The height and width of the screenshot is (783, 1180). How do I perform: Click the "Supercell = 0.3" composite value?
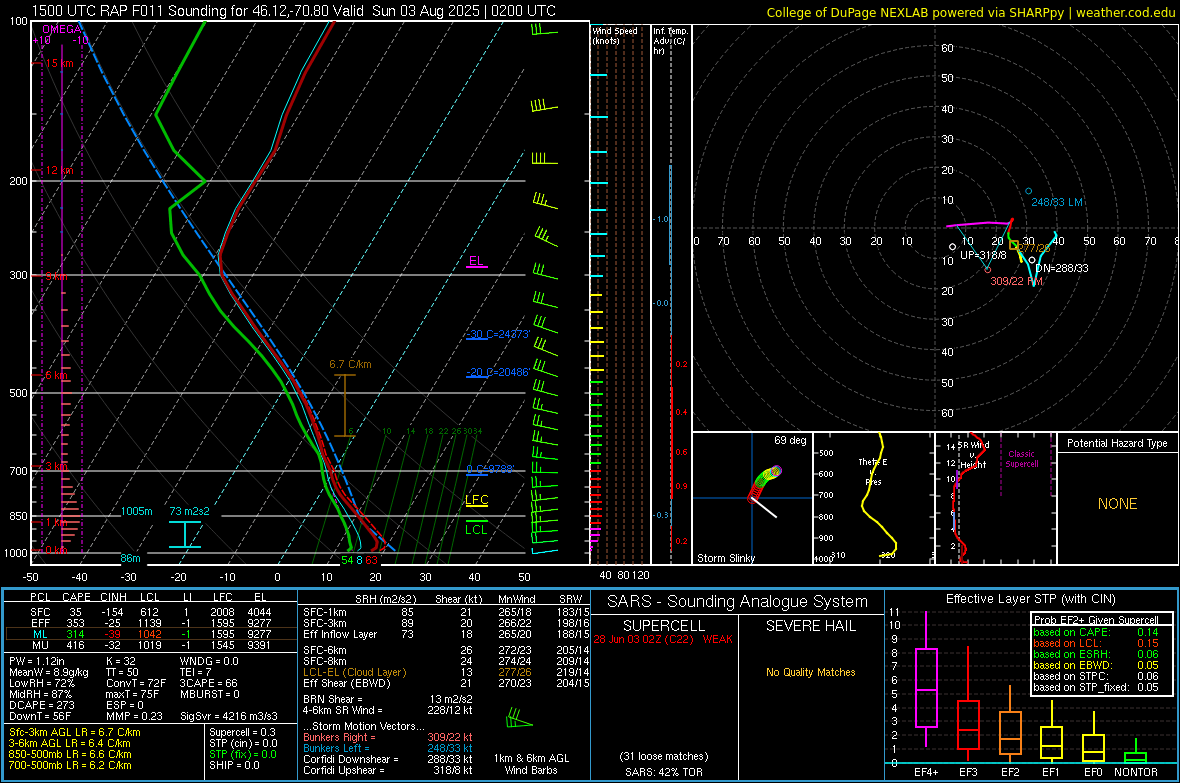point(242,732)
